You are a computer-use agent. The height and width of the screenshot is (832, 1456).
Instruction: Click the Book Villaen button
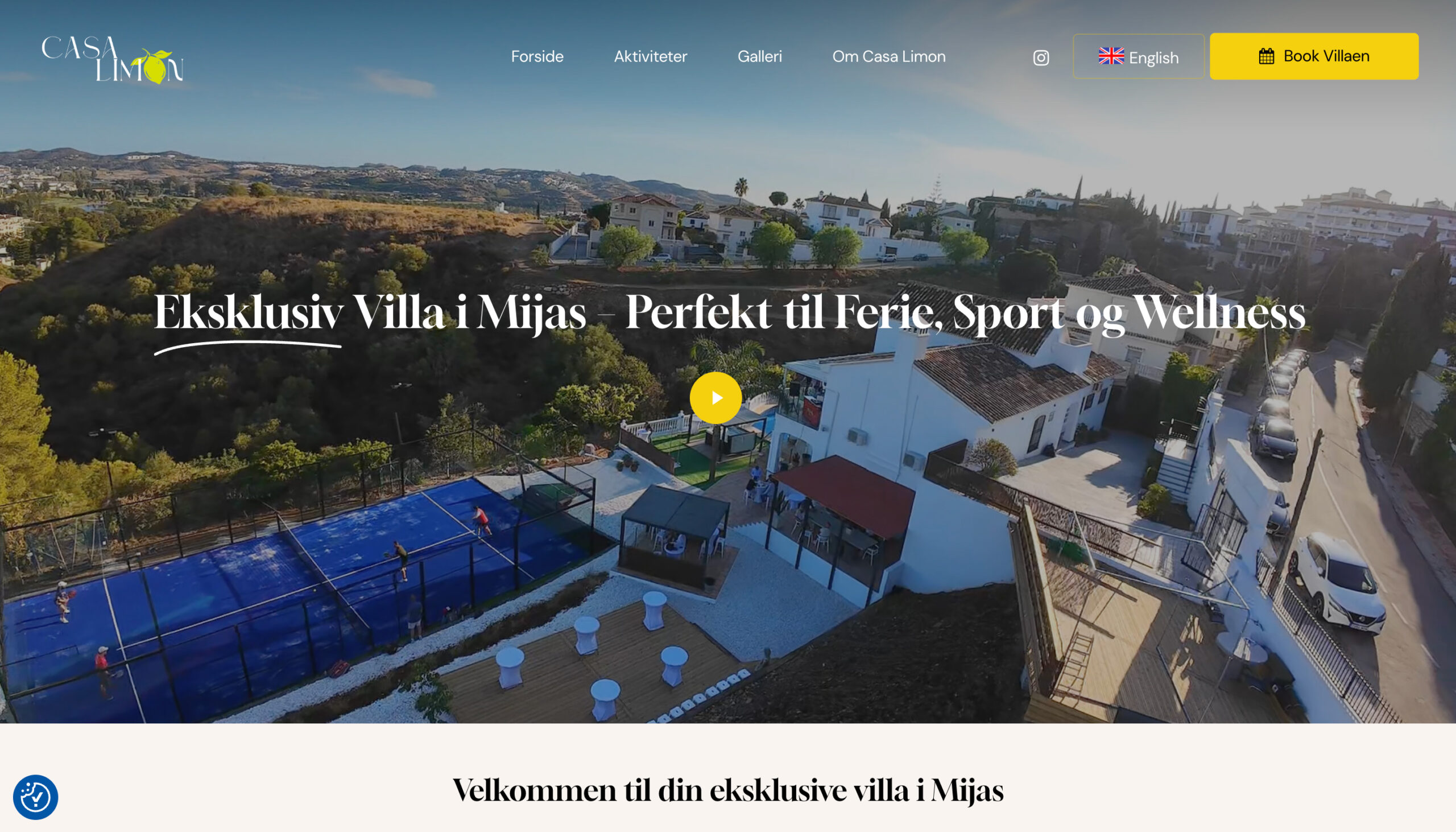coord(1314,56)
